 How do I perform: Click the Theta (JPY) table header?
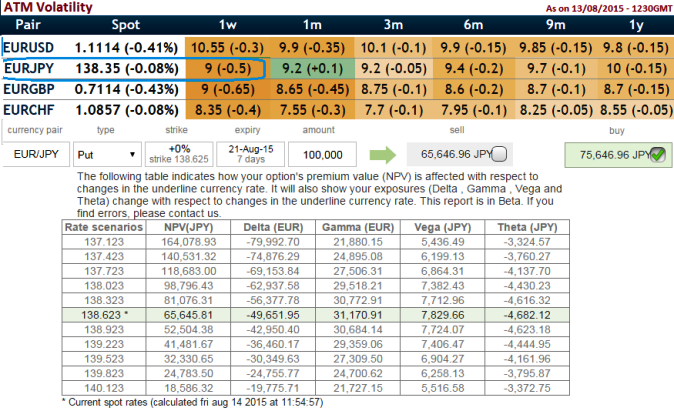pyautogui.click(x=527, y=227)
